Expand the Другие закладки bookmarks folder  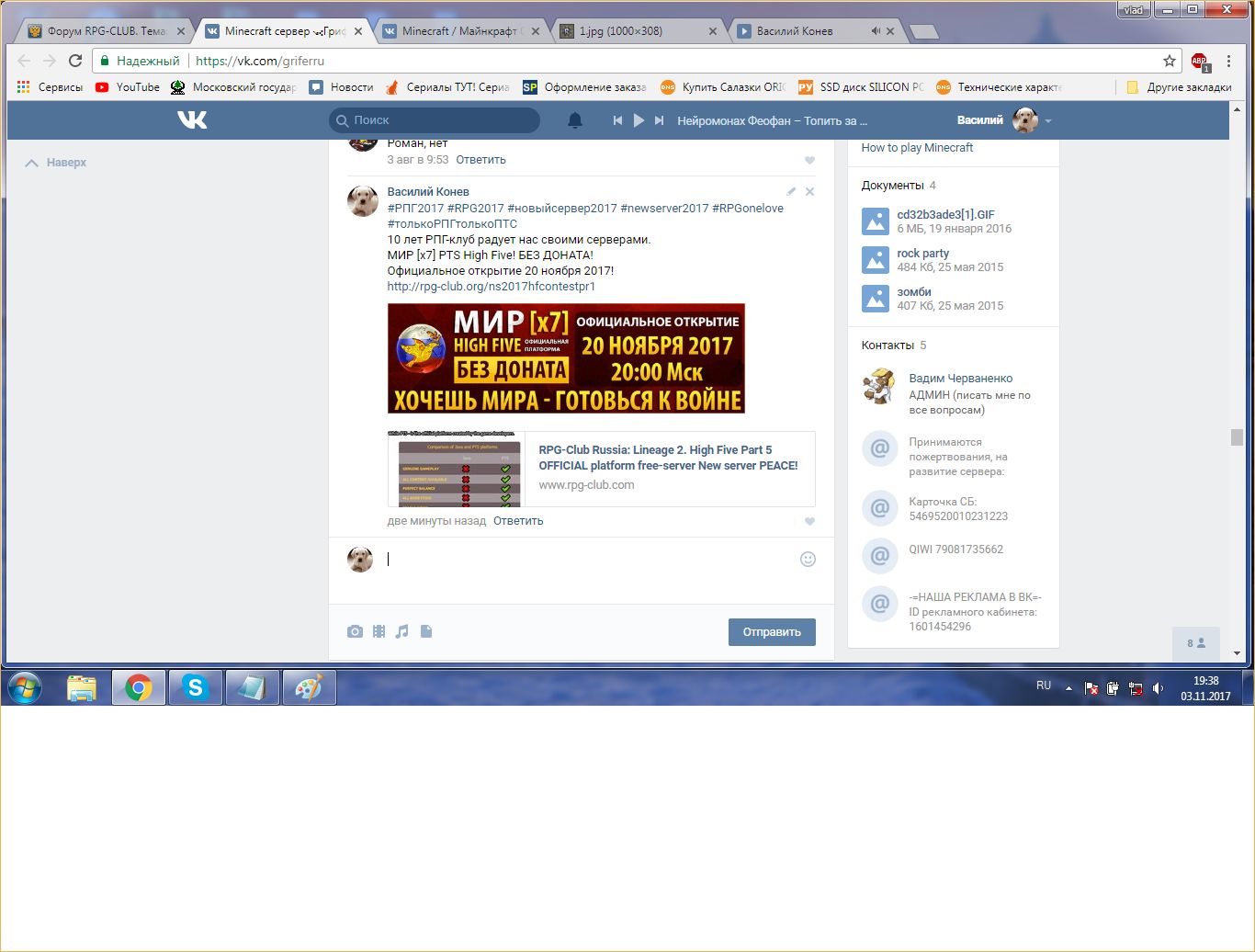tap(1178, 87)
